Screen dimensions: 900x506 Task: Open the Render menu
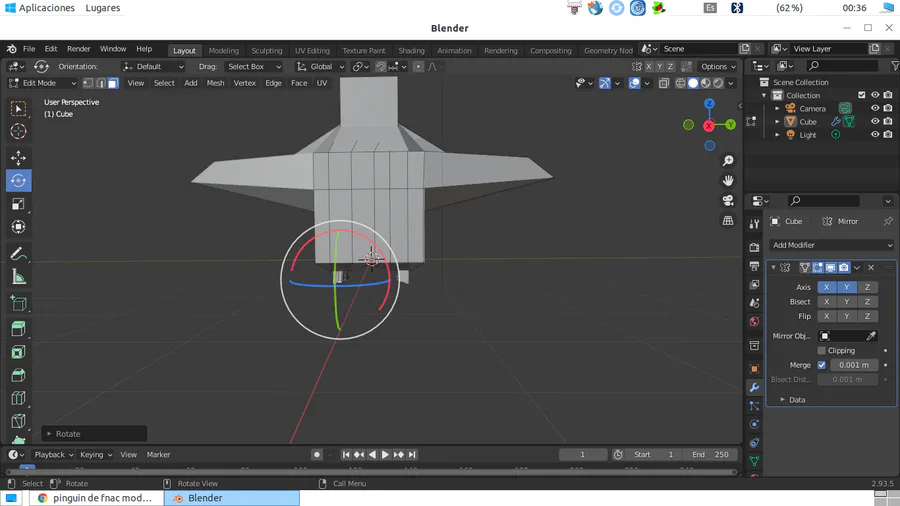coord(79,49)
